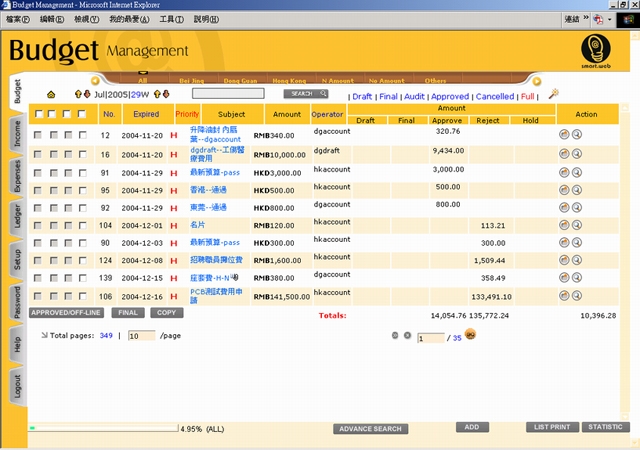Tick the first checkbox in row No. 104
The image size is (640, 450).
click(x=38, y=225)
